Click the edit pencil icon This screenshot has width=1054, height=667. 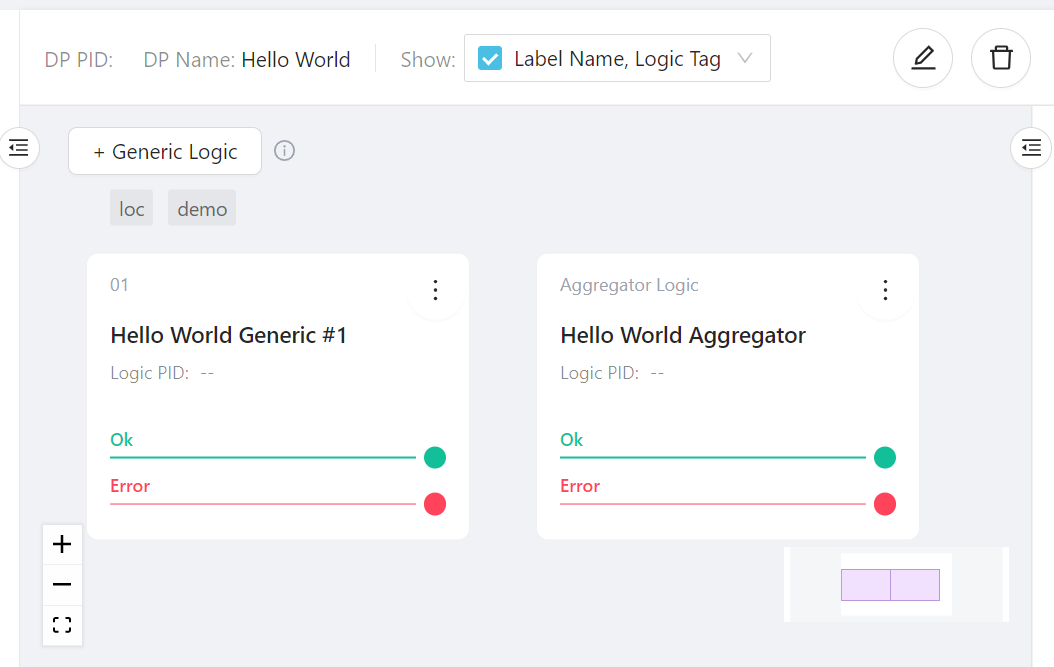point(922,58)
